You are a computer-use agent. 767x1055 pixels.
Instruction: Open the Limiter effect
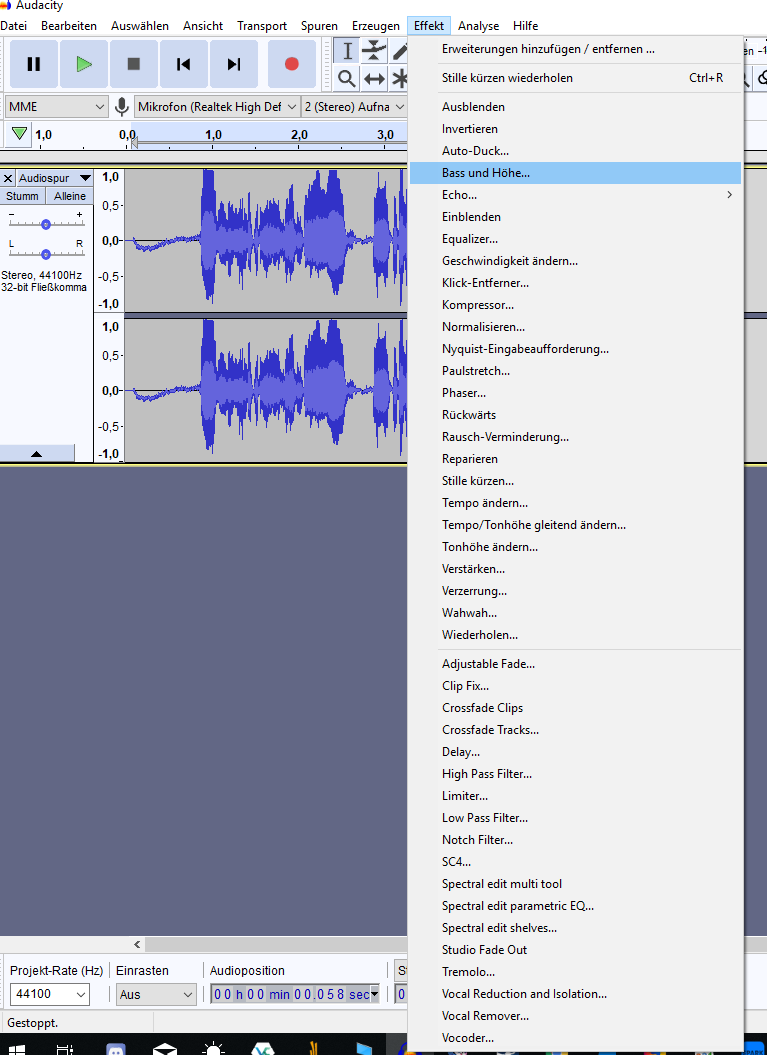575,796
